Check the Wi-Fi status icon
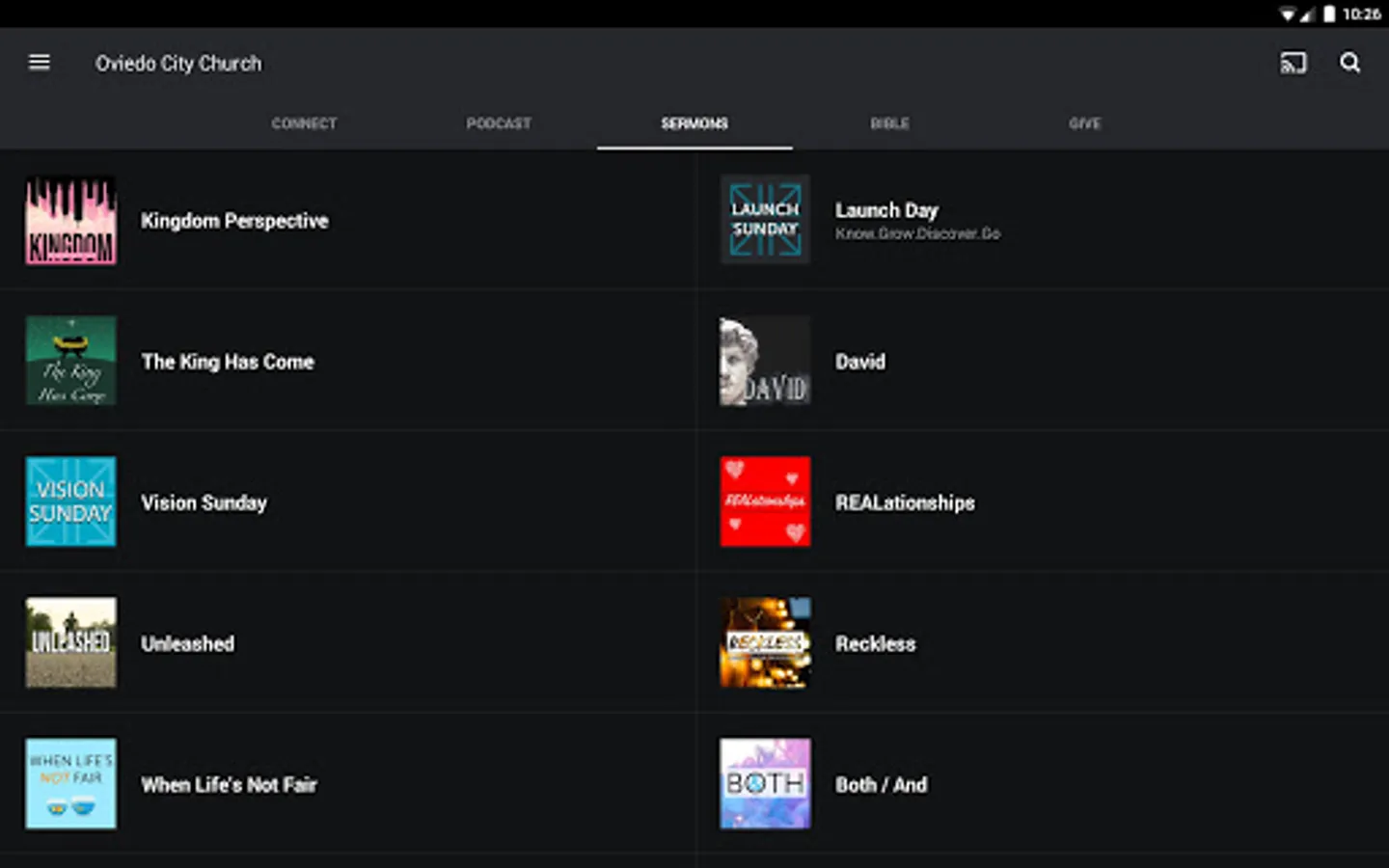 (x=1288, y=14)
